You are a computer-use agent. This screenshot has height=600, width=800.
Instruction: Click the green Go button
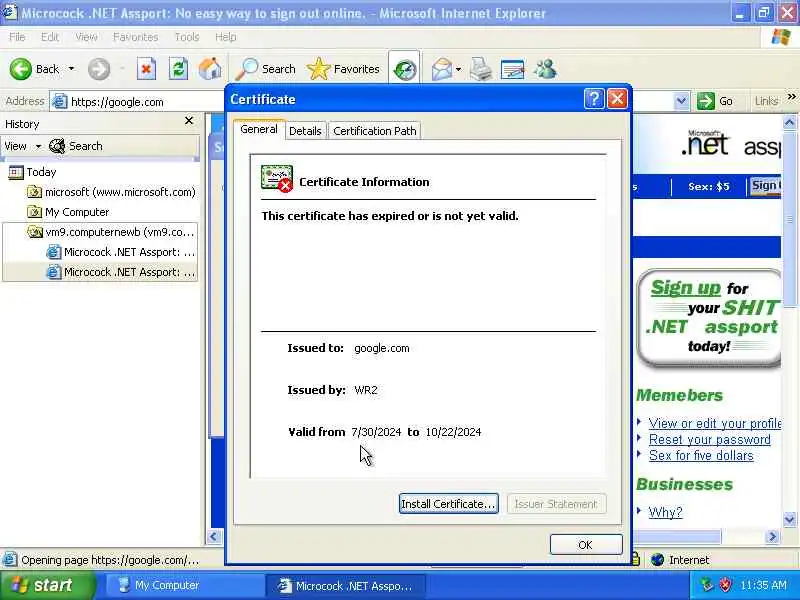[x=715, y=101]
